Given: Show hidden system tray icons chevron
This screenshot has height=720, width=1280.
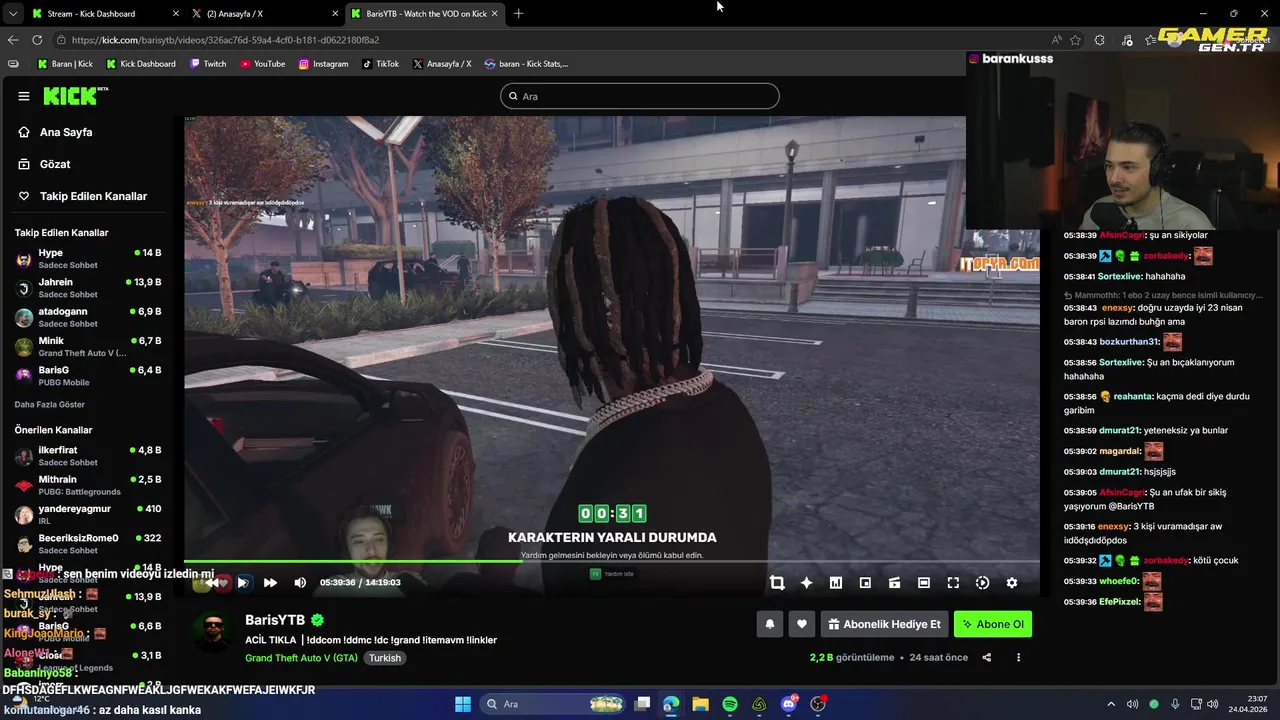Looking at the screenshot, I should (x=1110, y=704).
